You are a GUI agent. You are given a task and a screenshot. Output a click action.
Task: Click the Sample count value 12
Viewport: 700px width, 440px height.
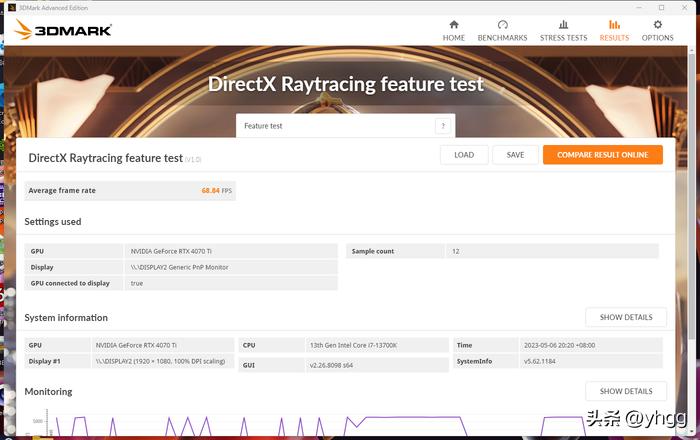click(456, 251)
